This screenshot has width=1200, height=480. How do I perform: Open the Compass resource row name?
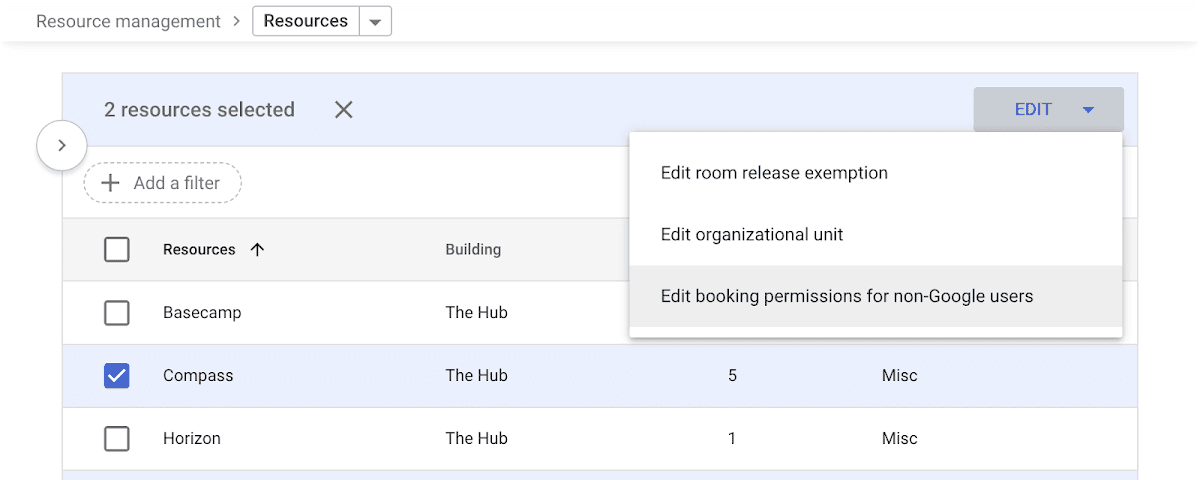tap(198, 376)
